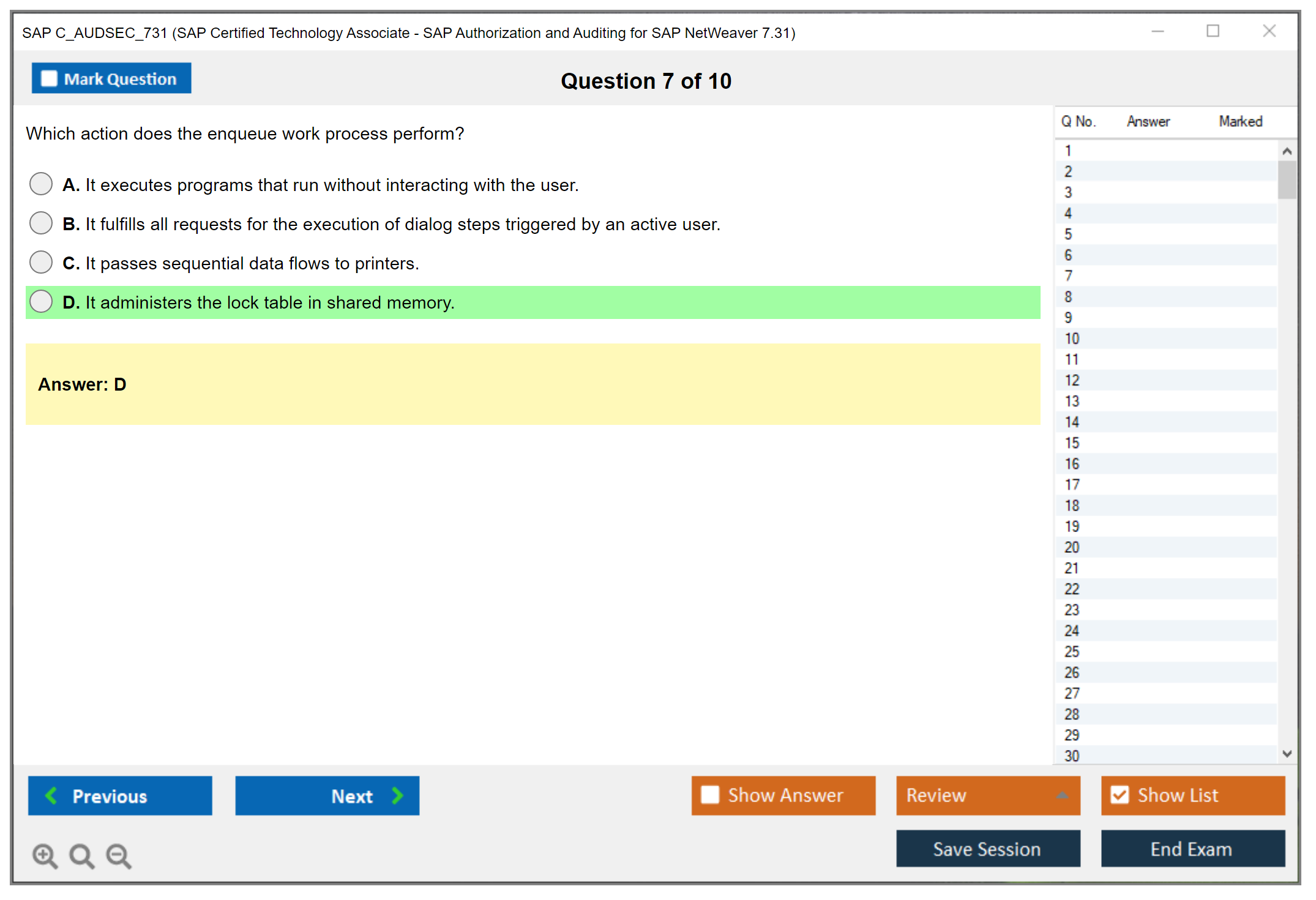Minimize the exam window
The width and height of the screenshot is (1316, 900).
tap(1157, 31)
